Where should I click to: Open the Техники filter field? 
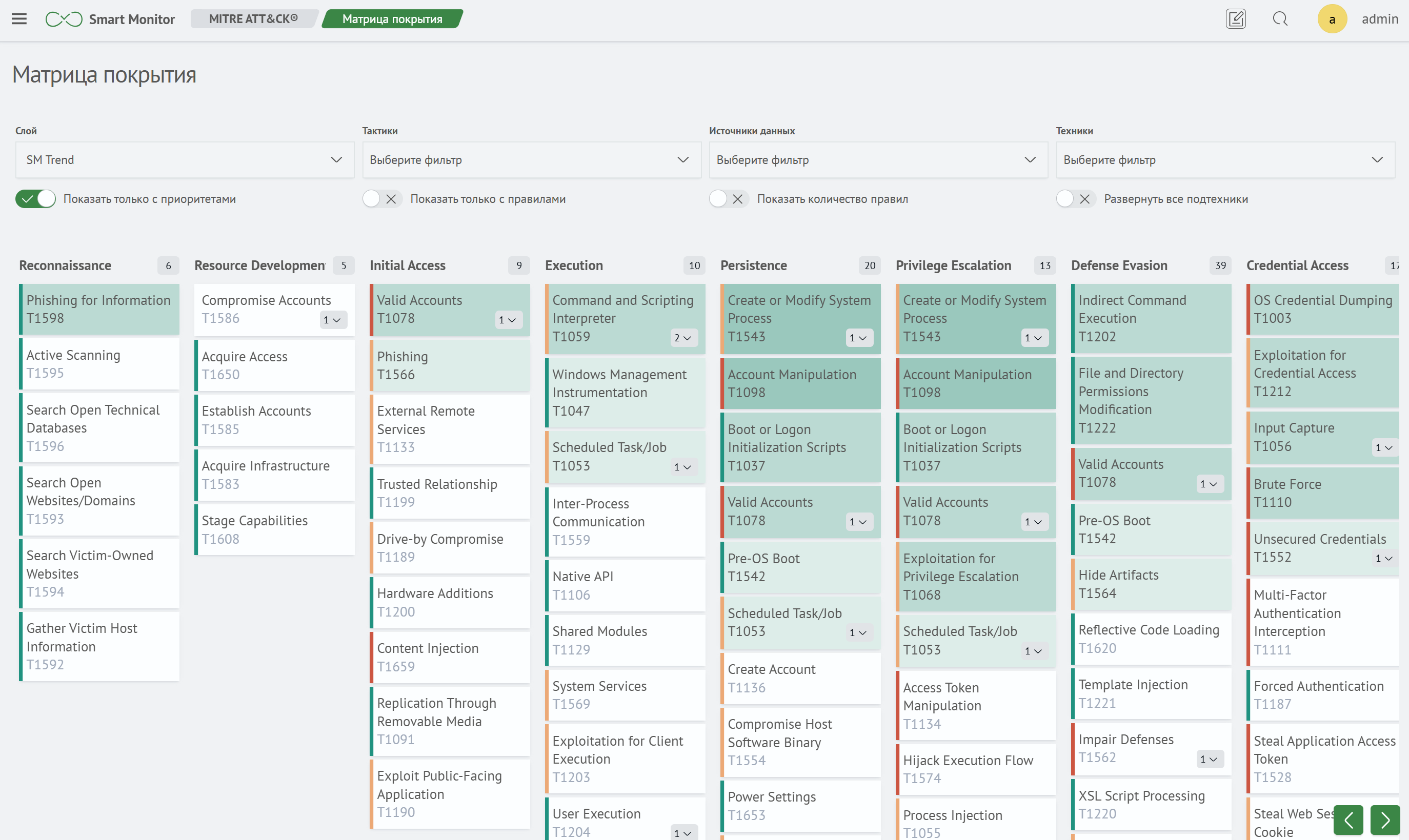pyautogui.click(x=1224, y=160)
